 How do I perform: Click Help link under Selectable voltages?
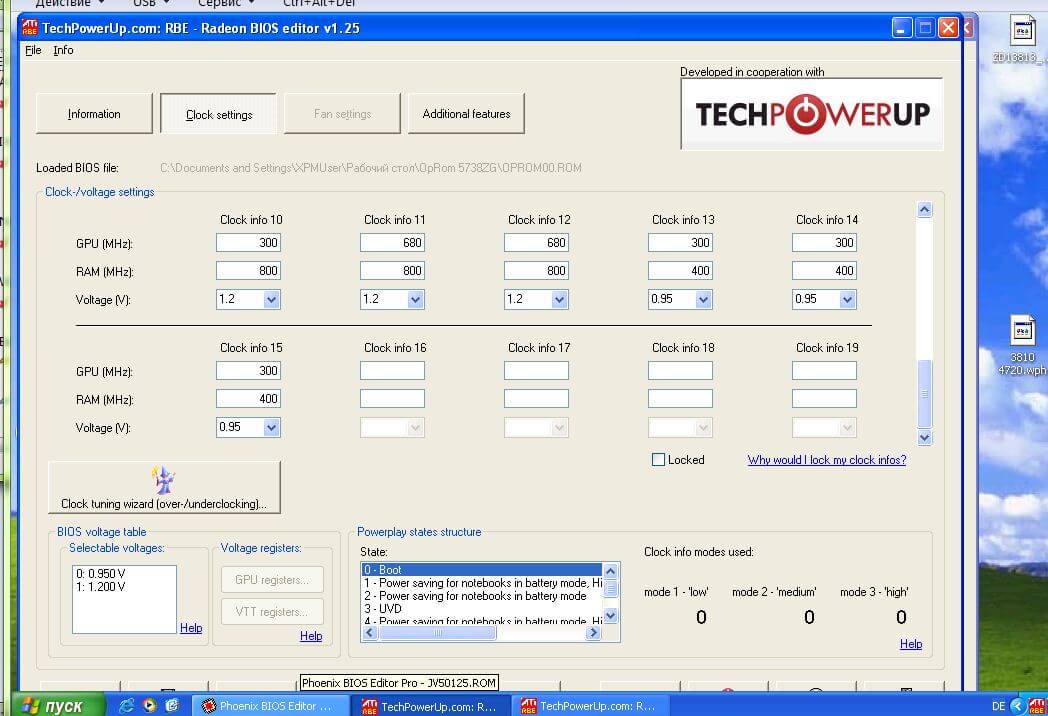(191, 628)
